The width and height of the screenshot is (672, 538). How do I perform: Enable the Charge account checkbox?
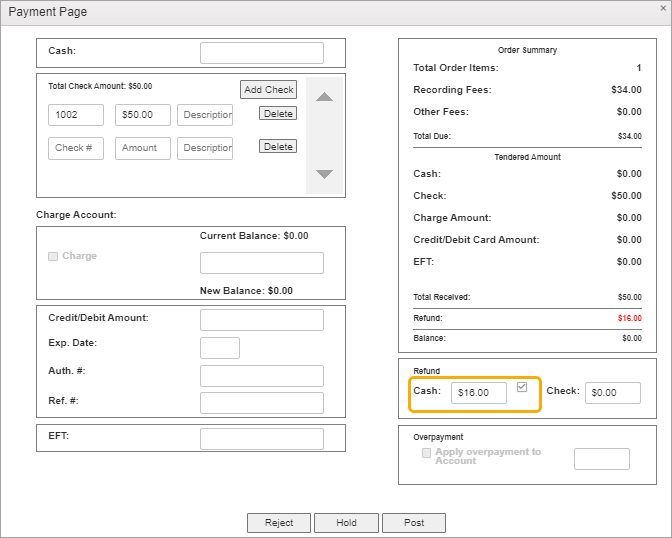click(x=53, y=256)
